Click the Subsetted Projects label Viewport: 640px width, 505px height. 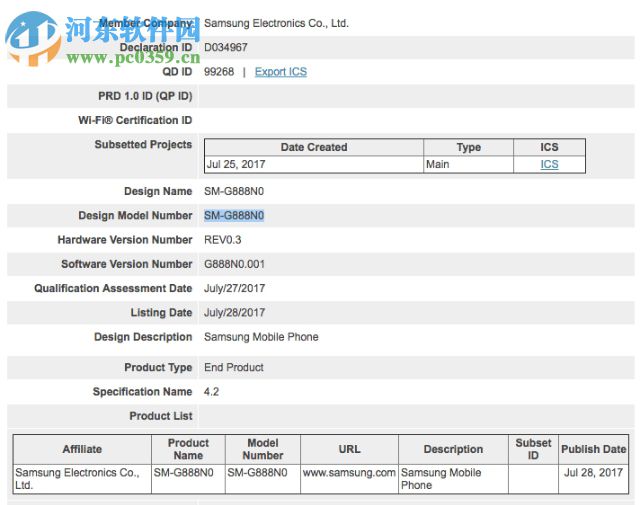(143, 145)
